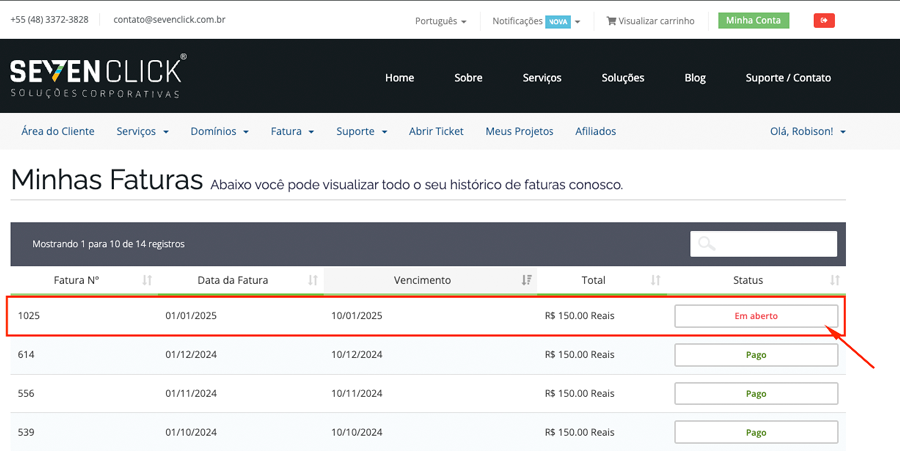Sort by Status column arrows
Viewport: 900px width, 451px height.
(835, 281)
